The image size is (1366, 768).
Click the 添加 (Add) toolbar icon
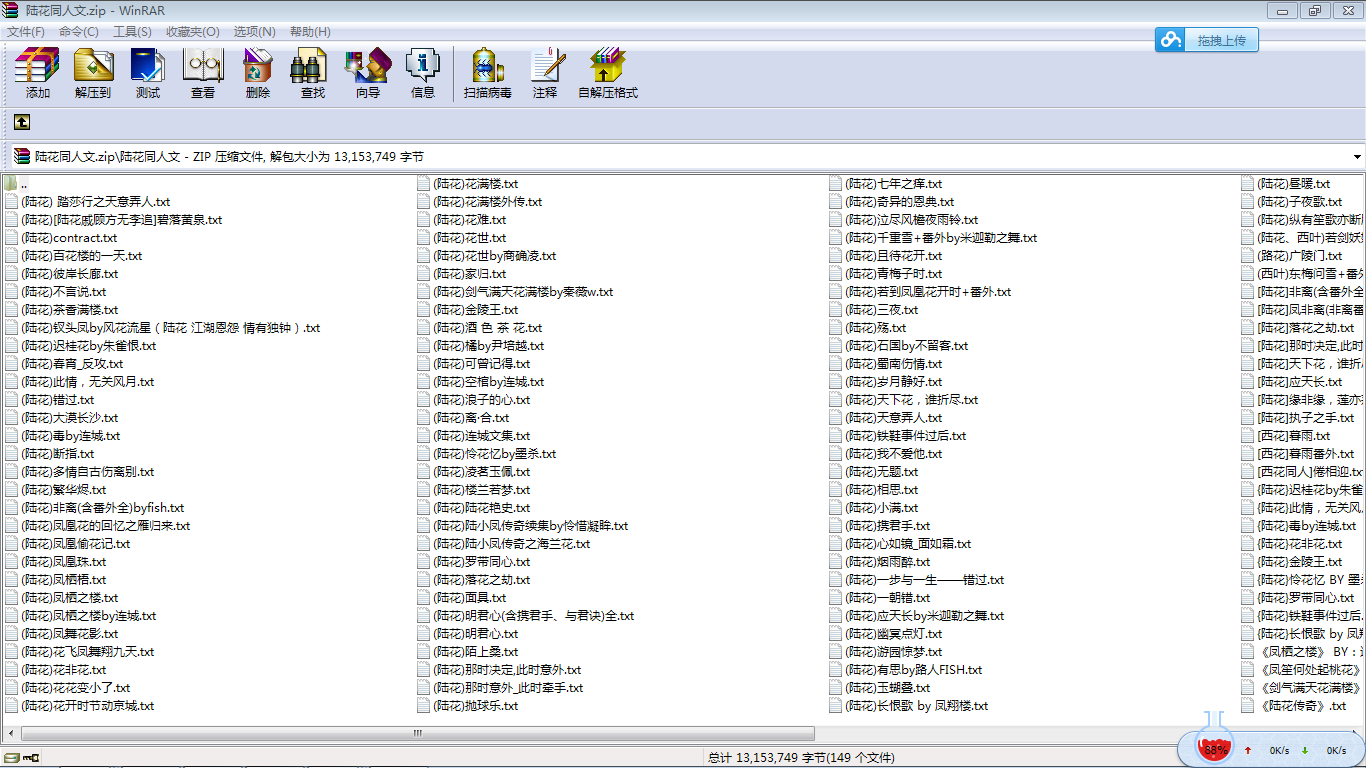[38, 73]
